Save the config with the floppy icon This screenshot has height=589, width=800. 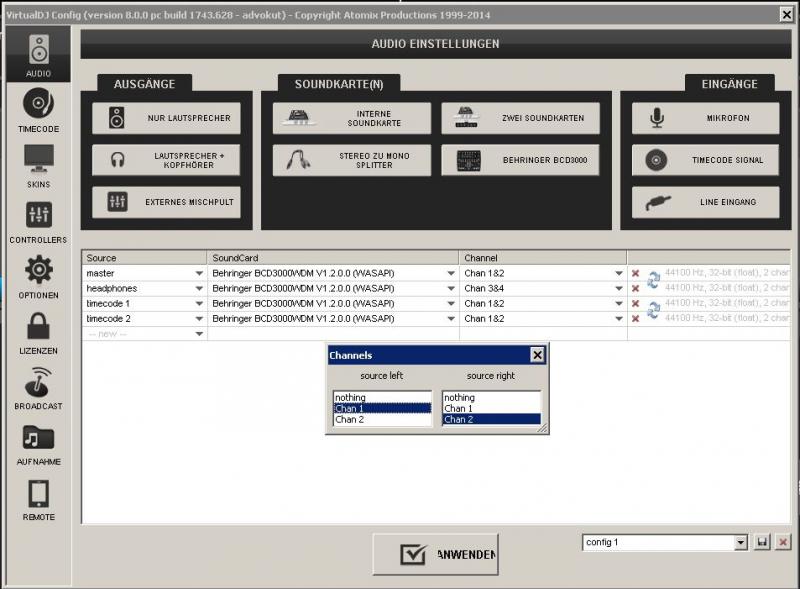762,542
